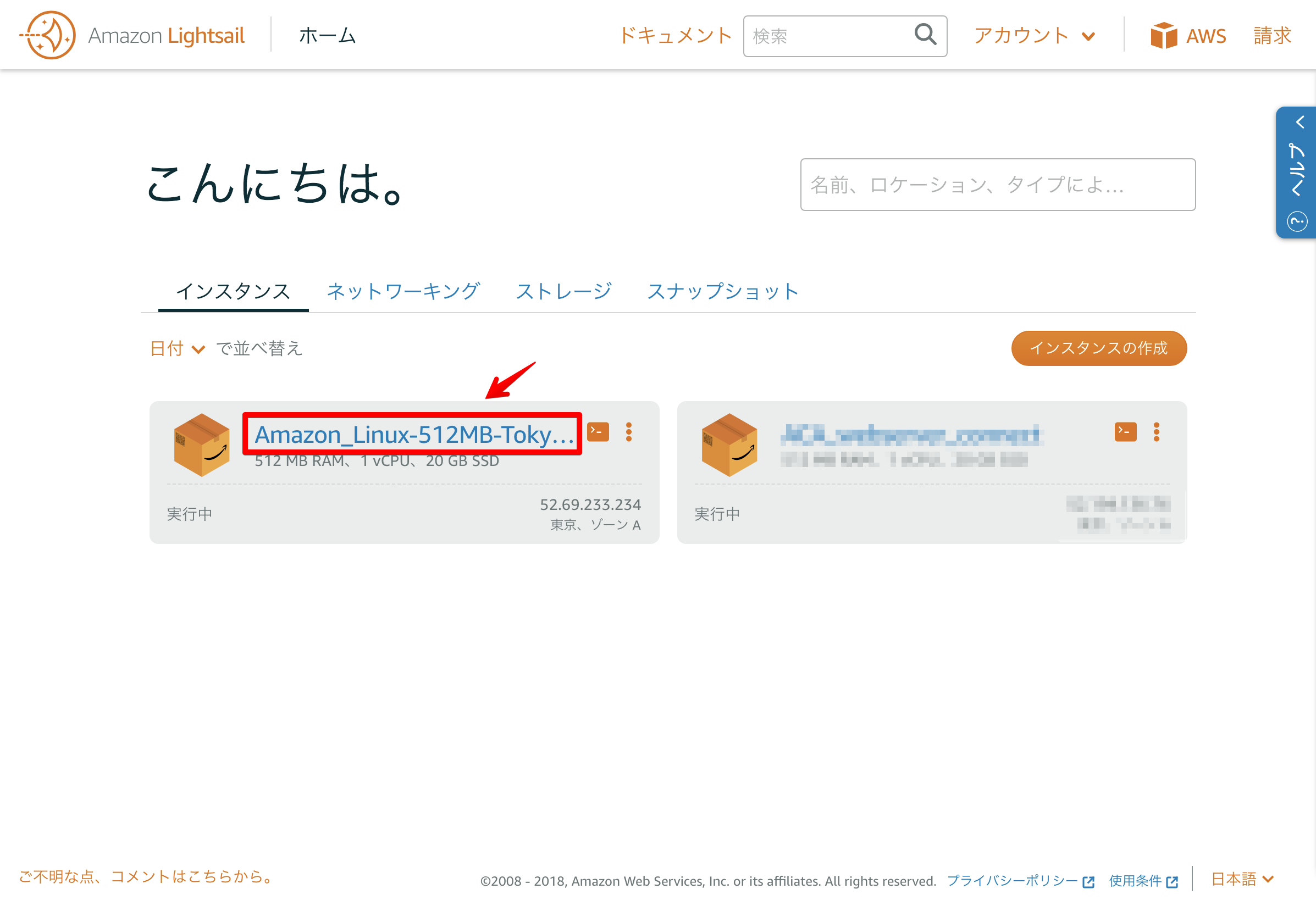The width and height of the screenshot is (1316, 900).
Task: Open browser terminal for Amazon_Linux-512MB instance
Action: click(x=598, y=432)
